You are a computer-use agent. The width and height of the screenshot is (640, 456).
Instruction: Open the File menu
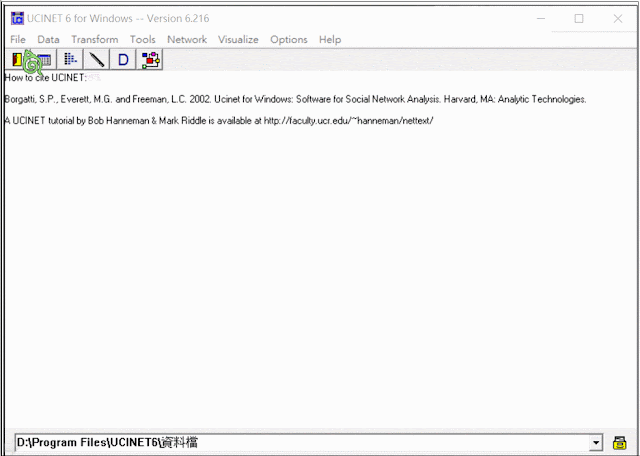(x=18, y=40)
